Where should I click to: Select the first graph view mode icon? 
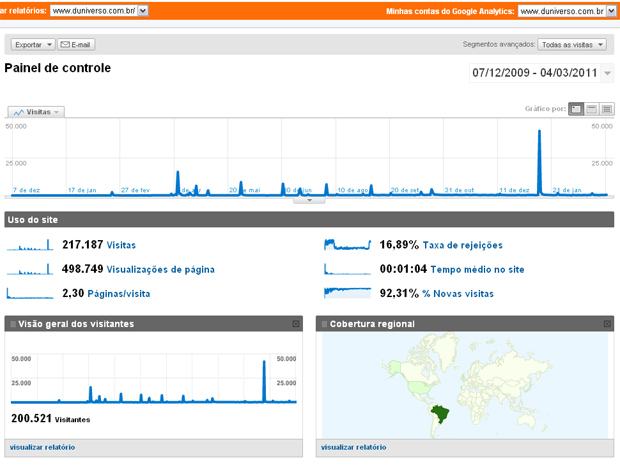point(577,109)
